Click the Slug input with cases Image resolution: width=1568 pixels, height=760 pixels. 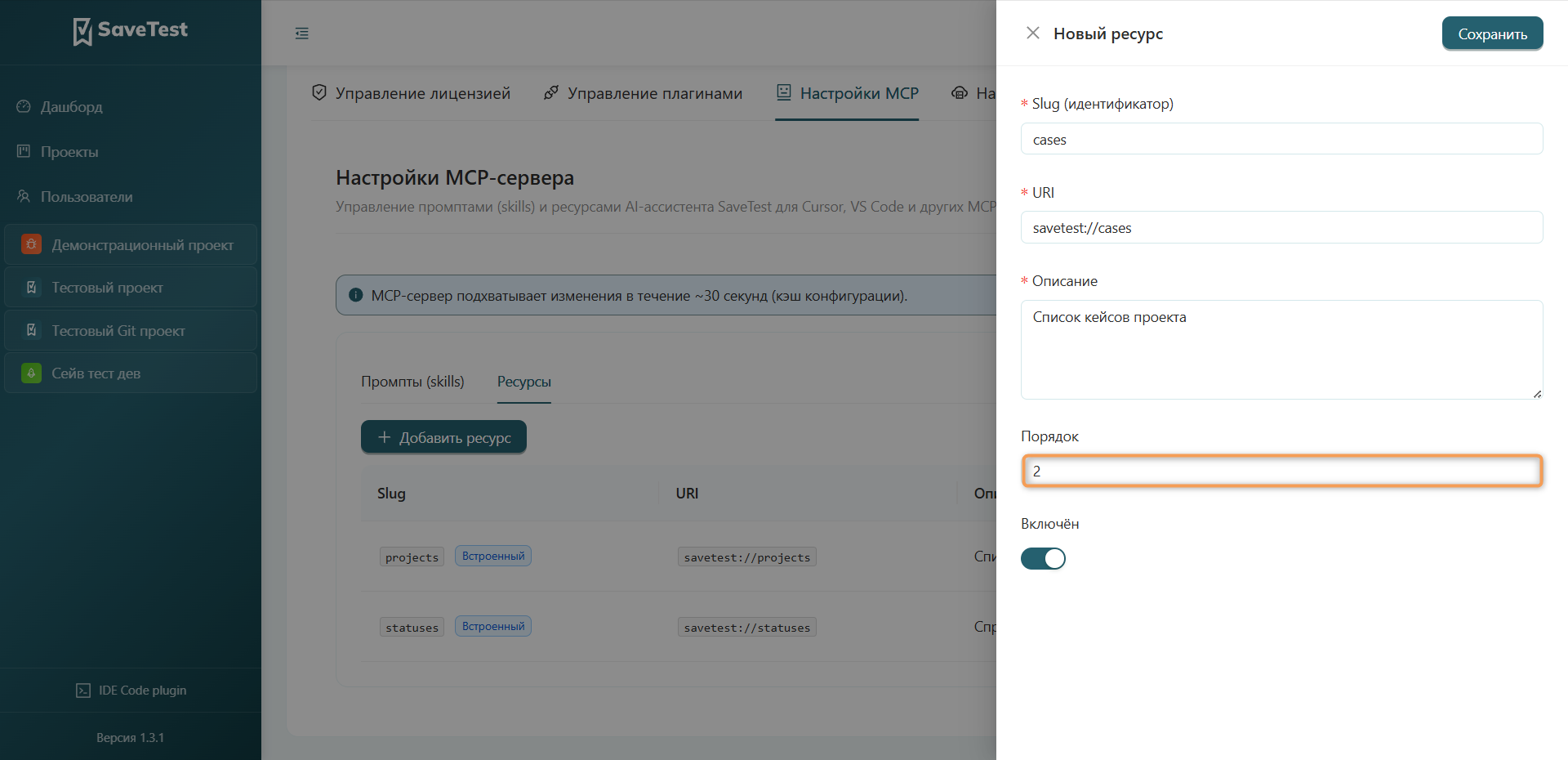pyautogui.click(x=1281, y=139)
